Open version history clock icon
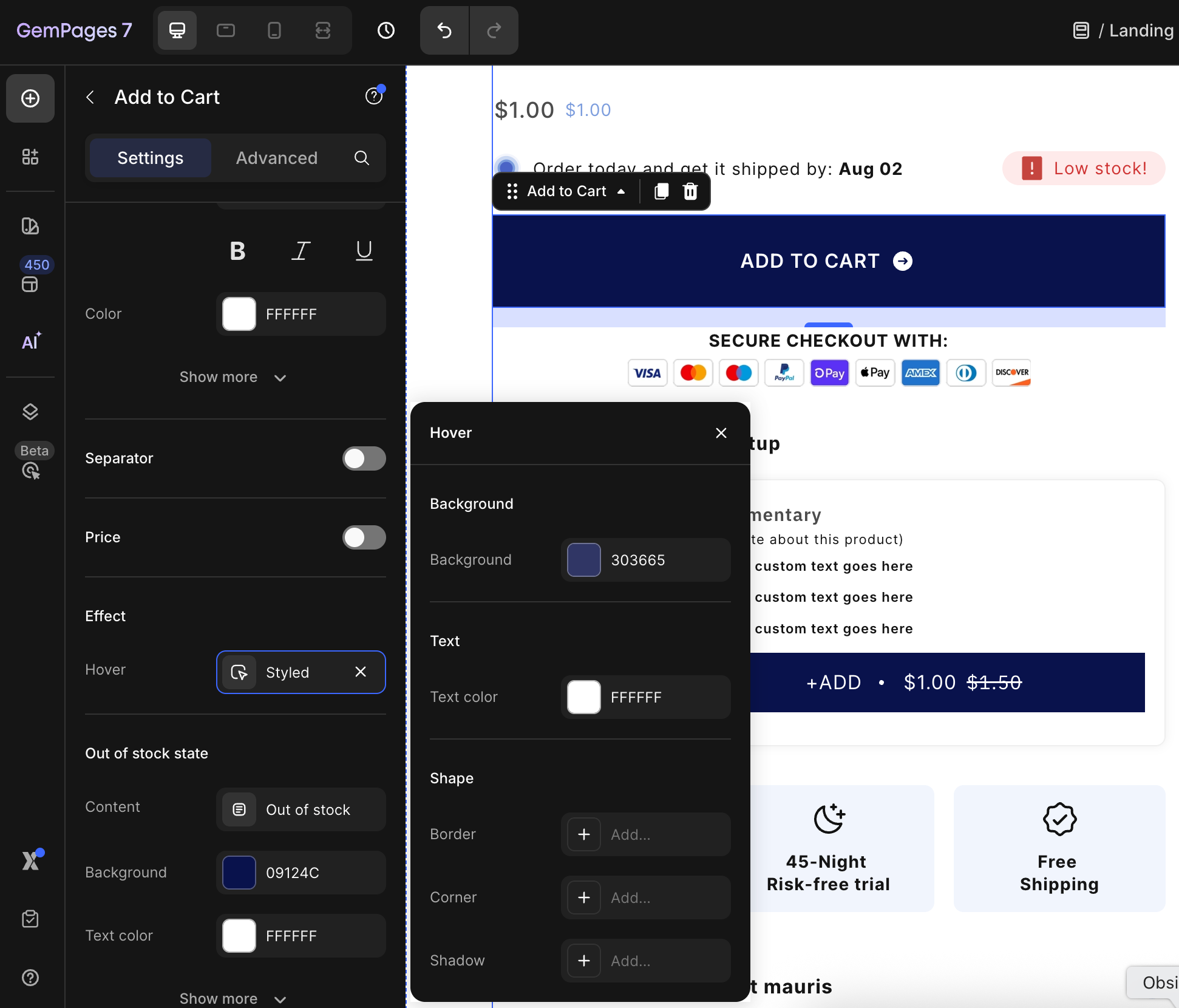1179x1008 pixels. pos(386,30)
